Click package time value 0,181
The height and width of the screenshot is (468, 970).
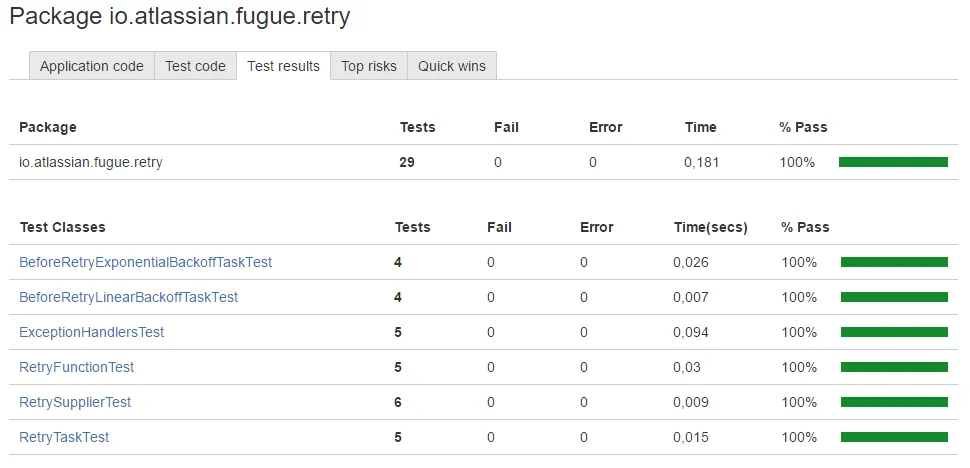[x=702, y=163]
